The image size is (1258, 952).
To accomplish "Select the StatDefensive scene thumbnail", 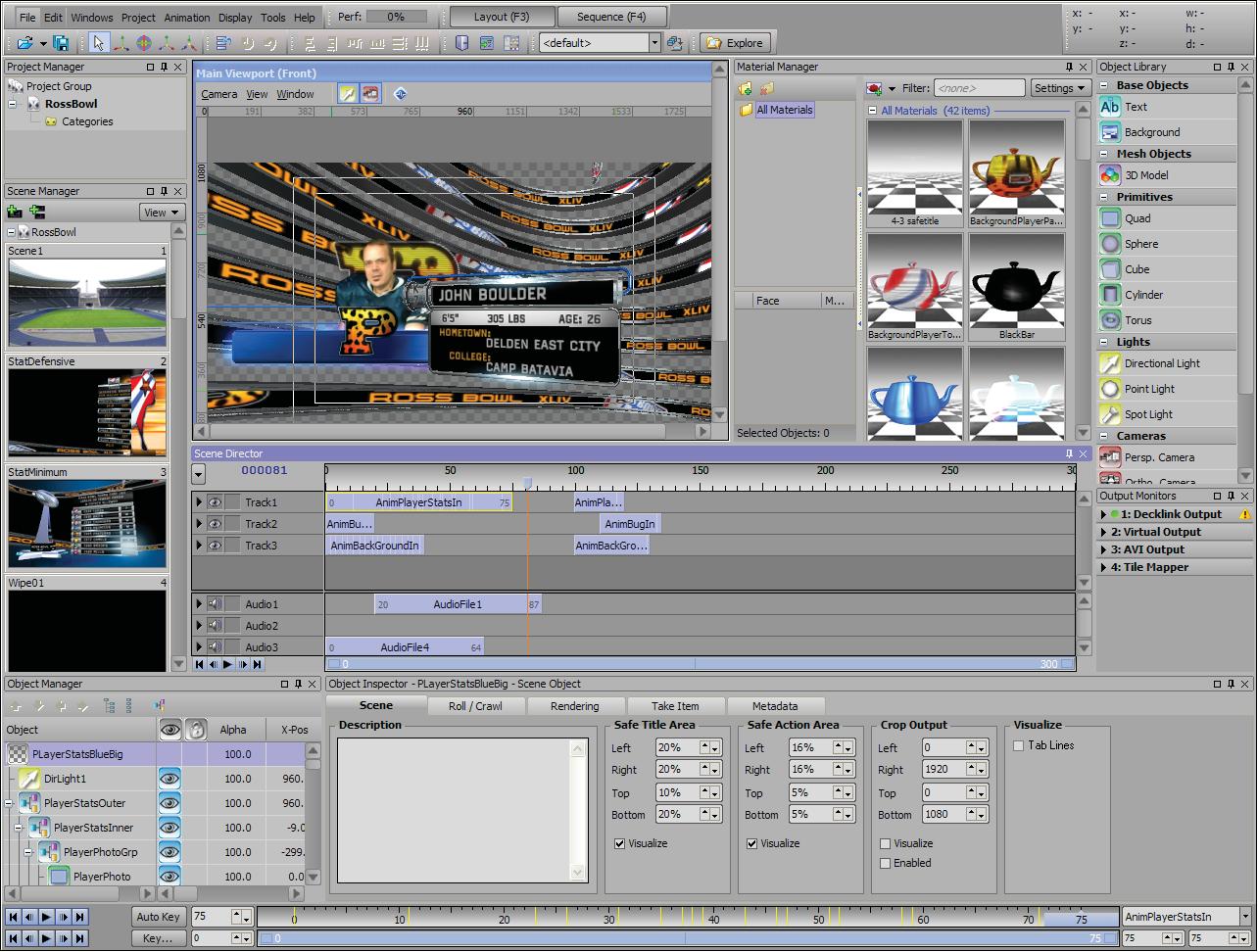I will point(87,413).
